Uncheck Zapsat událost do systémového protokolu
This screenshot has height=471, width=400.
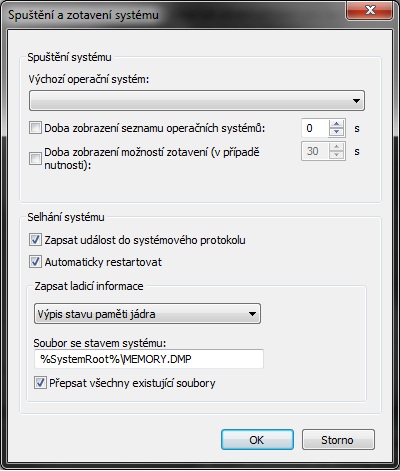[x=35, y=240]
